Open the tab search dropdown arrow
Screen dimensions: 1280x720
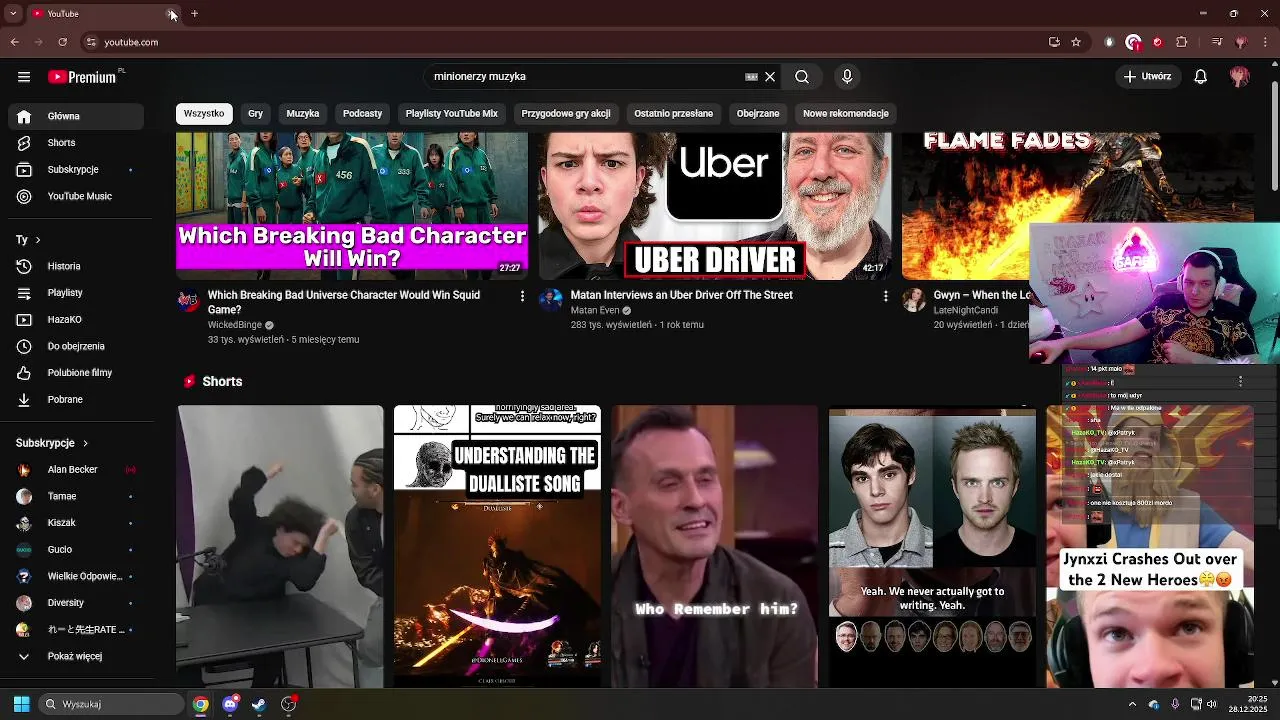13,14
